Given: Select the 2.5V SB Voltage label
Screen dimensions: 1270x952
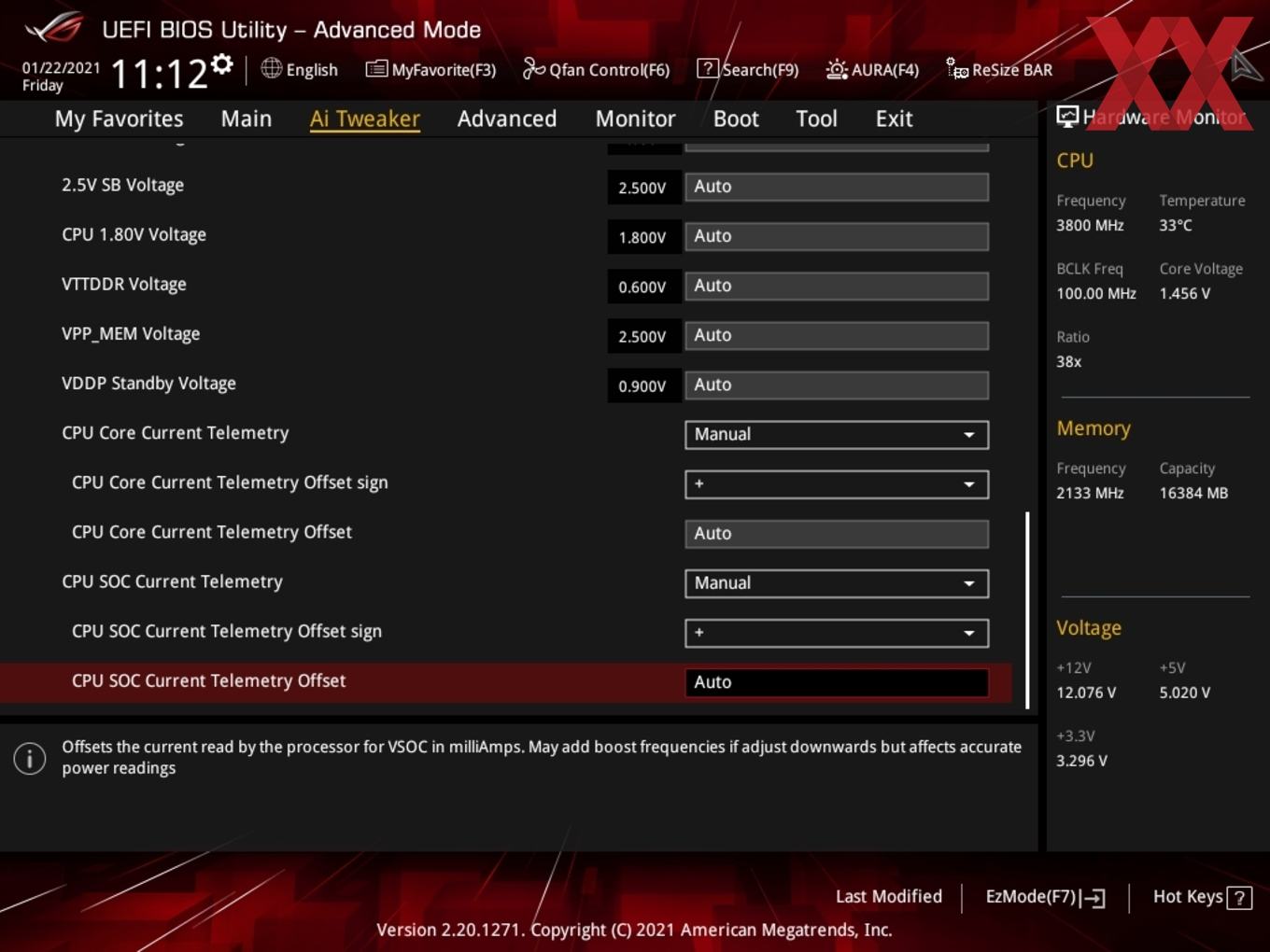Looking at the screenshot, I should pos(122,185).
